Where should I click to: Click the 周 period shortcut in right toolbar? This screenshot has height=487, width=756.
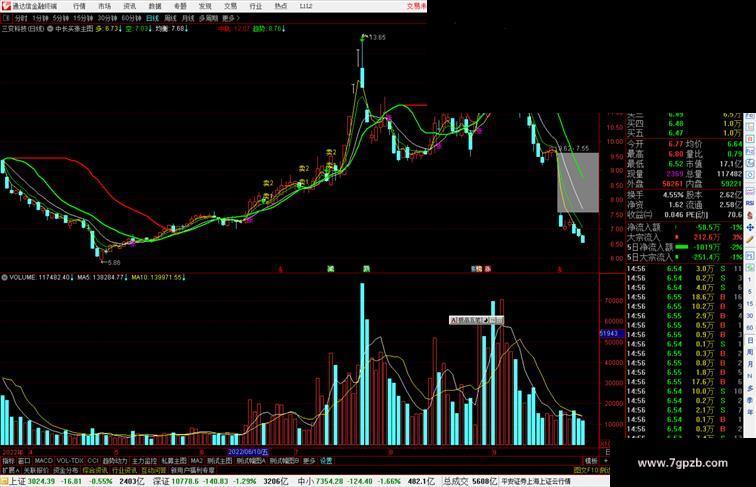click(x=750, y=352)
